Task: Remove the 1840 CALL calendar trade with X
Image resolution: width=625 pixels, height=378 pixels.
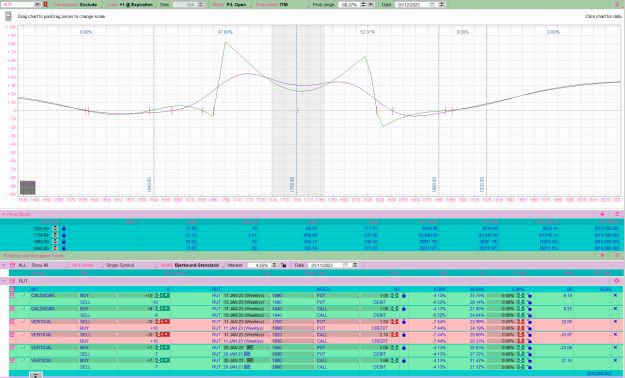Action: coord(615,309)
